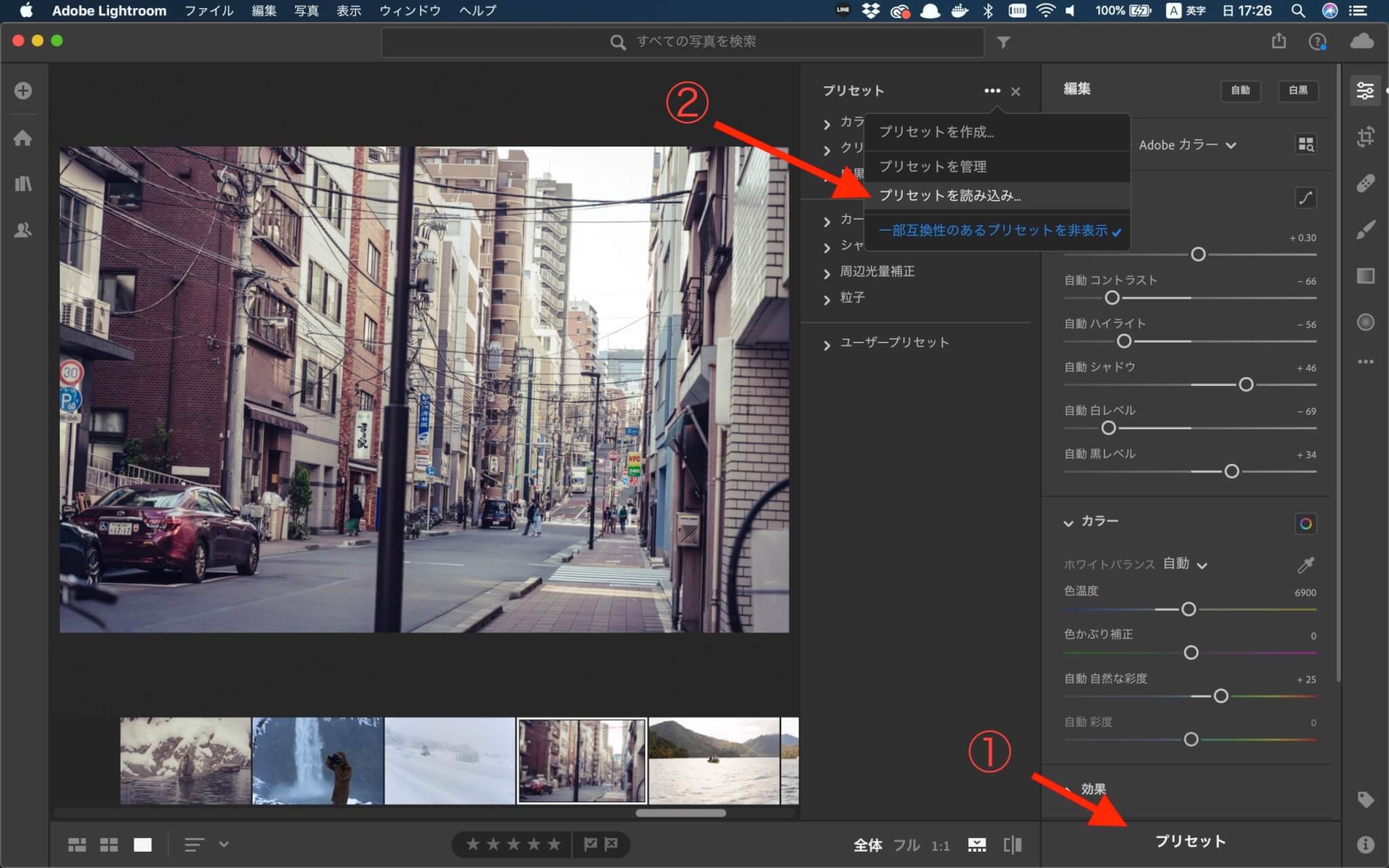The image size is (1389, 868).
Task: Set rating to one star
Action: pyautogui.click(x=473, y=844)
